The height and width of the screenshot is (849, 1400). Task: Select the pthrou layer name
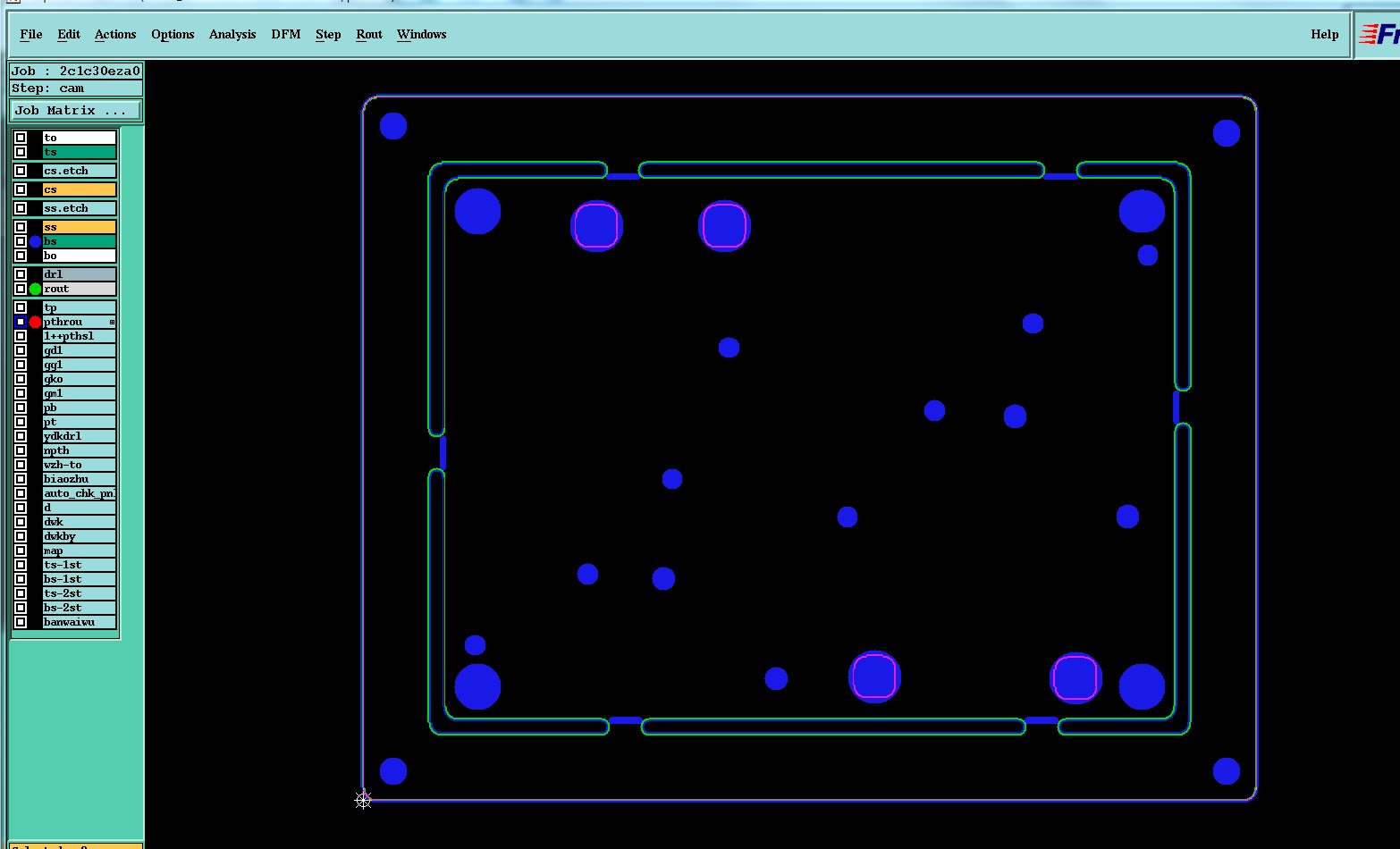80,322
